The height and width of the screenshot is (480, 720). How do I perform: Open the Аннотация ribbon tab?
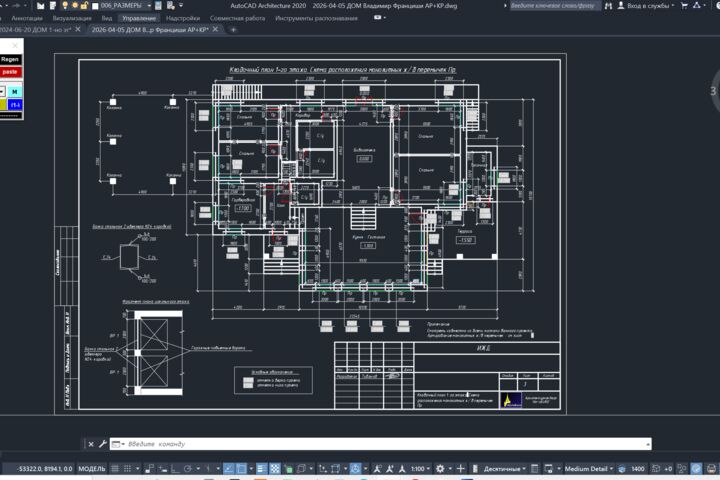(x=27, y=18)
